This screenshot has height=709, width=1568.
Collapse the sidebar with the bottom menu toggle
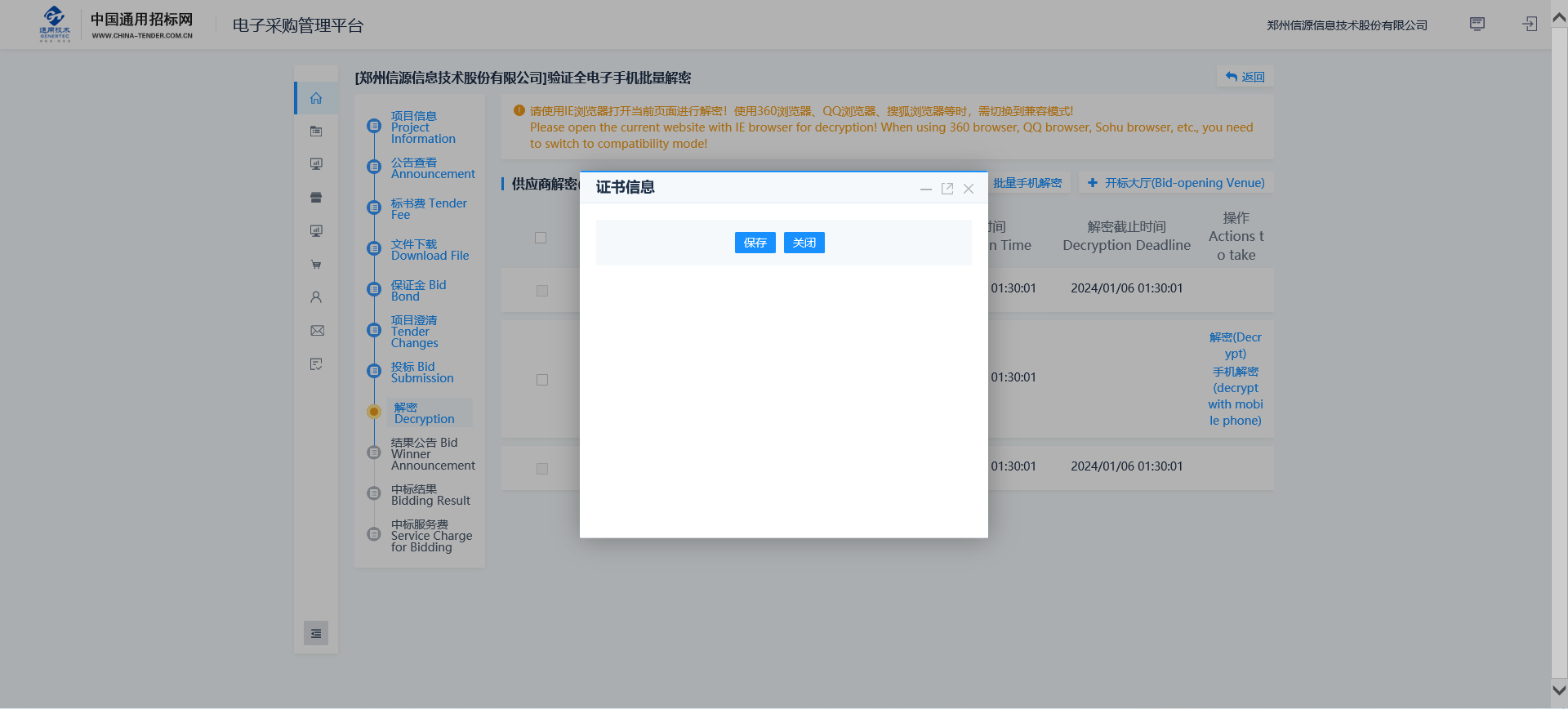click(x=316, y=634)
